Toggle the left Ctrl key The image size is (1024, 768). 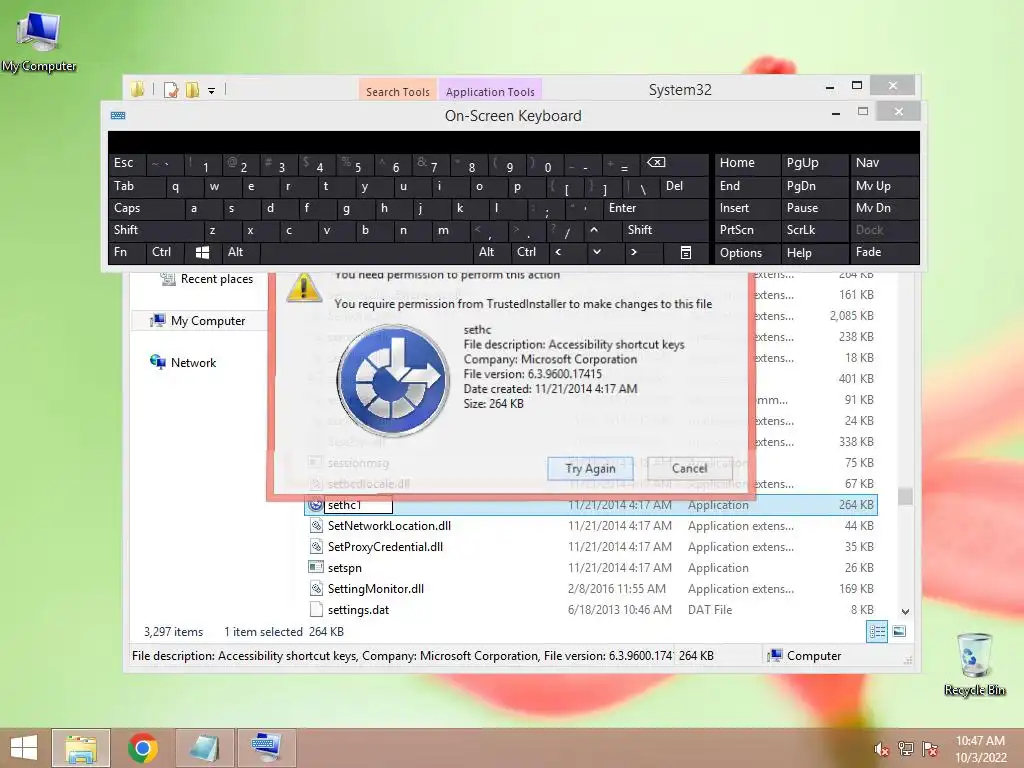pyautogui.click(x=165, y=252)
